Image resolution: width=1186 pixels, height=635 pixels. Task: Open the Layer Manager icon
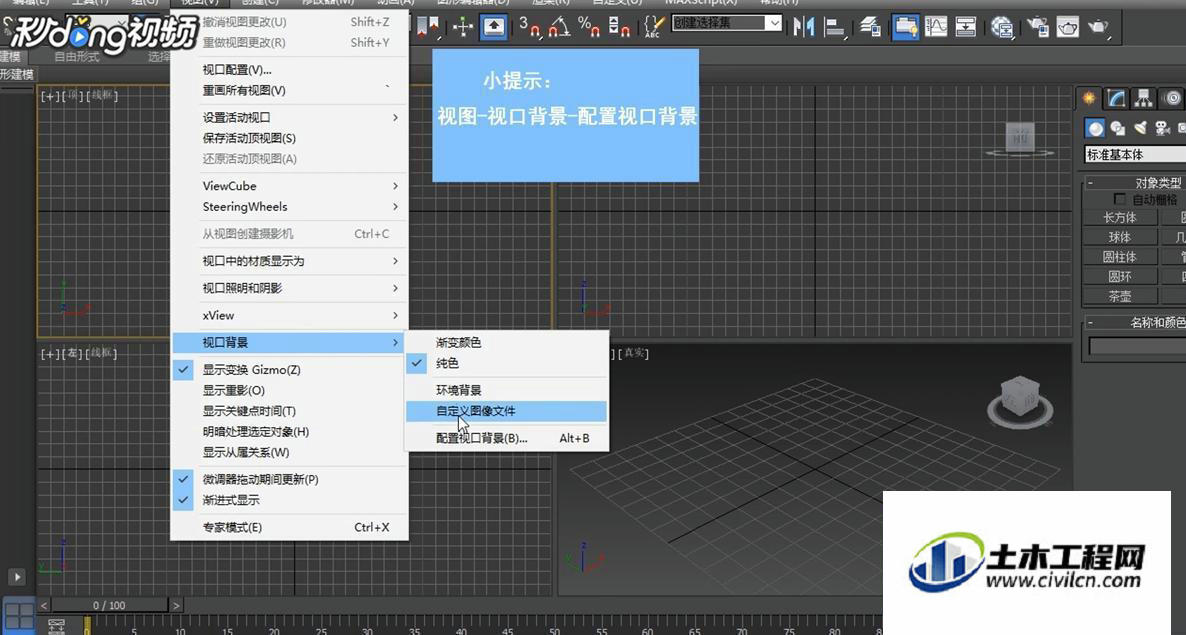coord(871,27)
